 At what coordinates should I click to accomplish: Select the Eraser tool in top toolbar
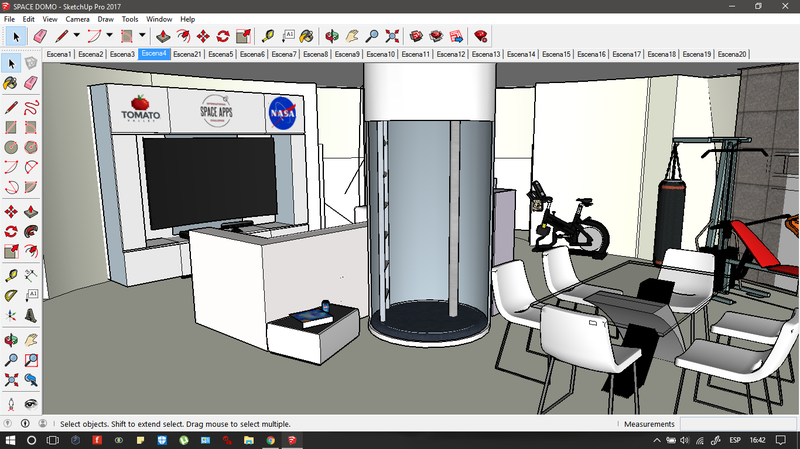(x=40, y=36)
